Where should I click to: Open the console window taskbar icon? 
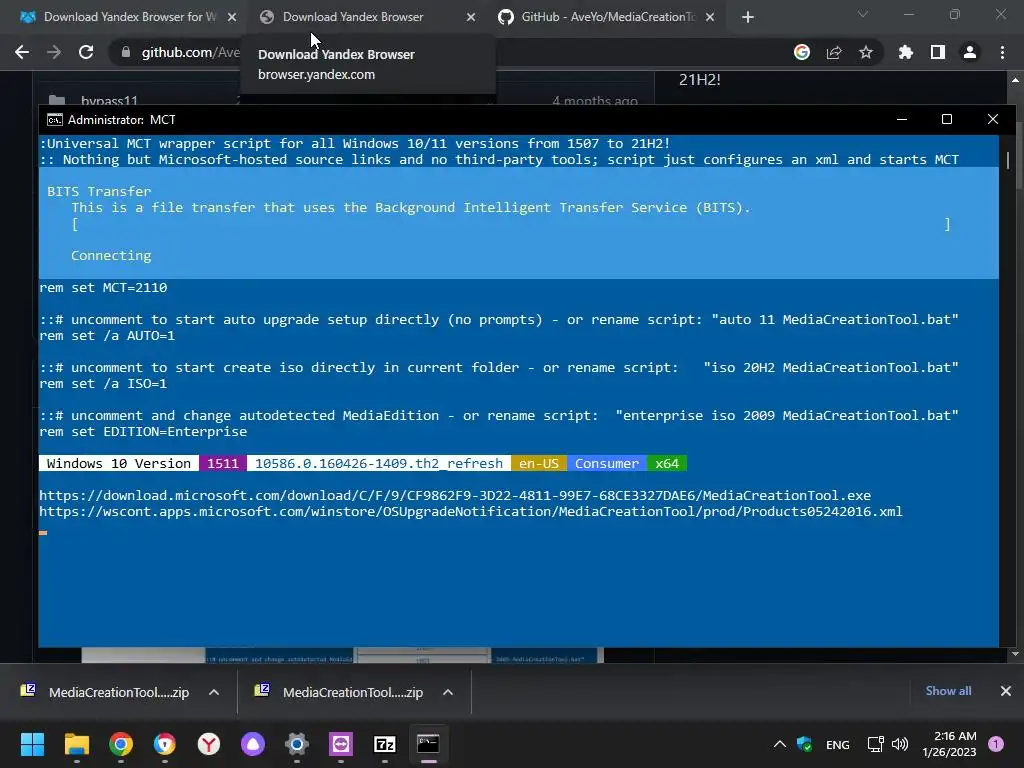point(428,744)
